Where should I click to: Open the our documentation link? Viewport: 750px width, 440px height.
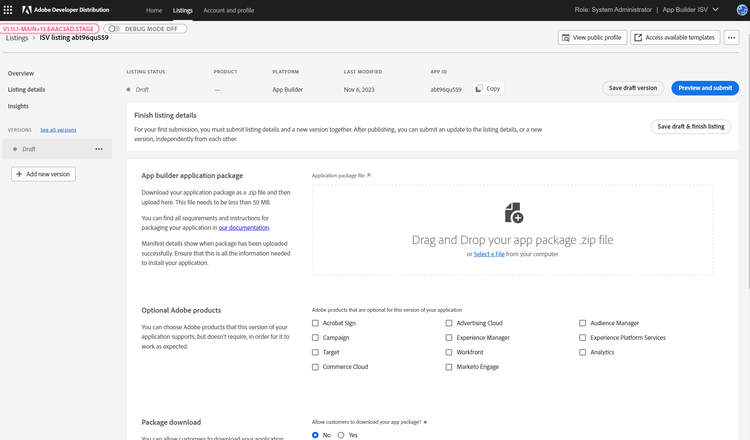coord(244,228)
